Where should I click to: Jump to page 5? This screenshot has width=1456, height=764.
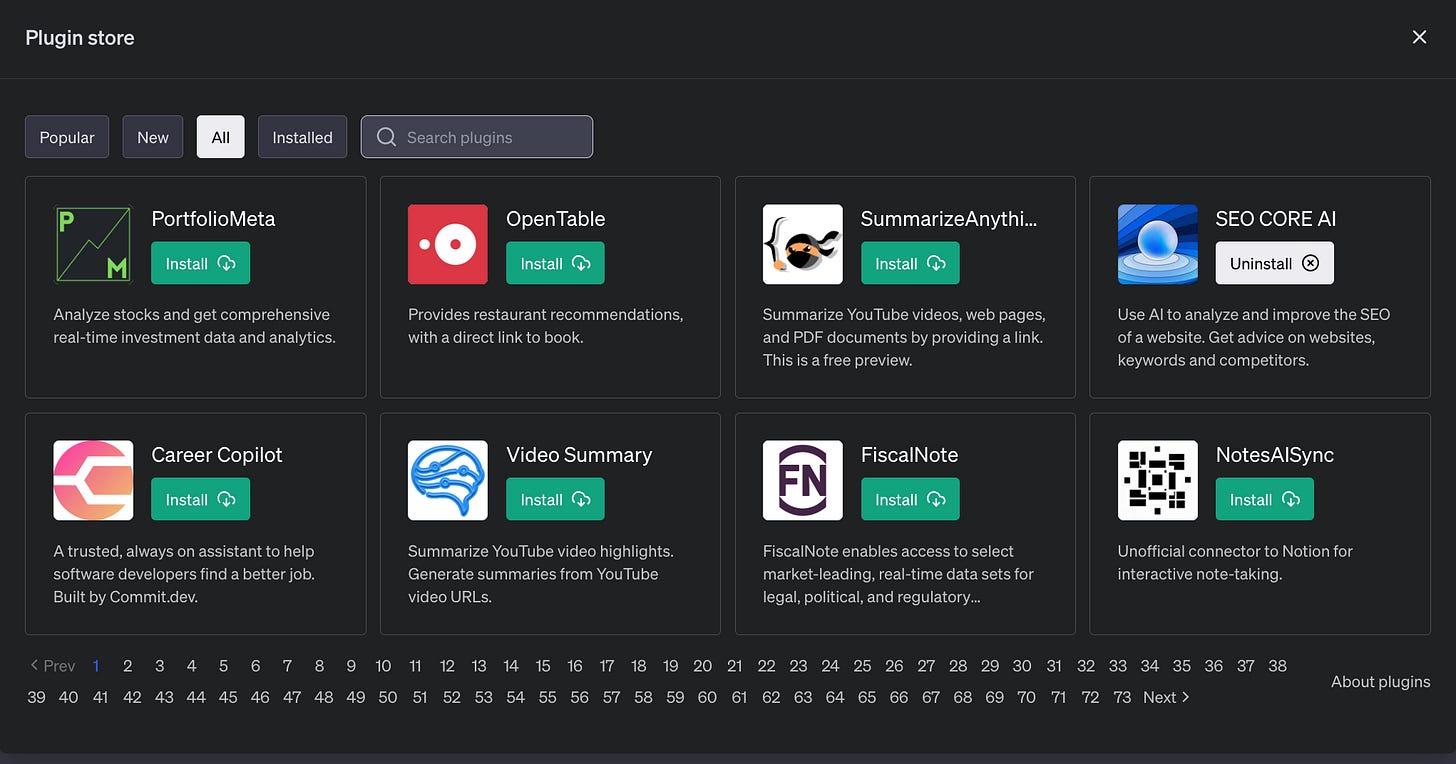pos(224,666)
